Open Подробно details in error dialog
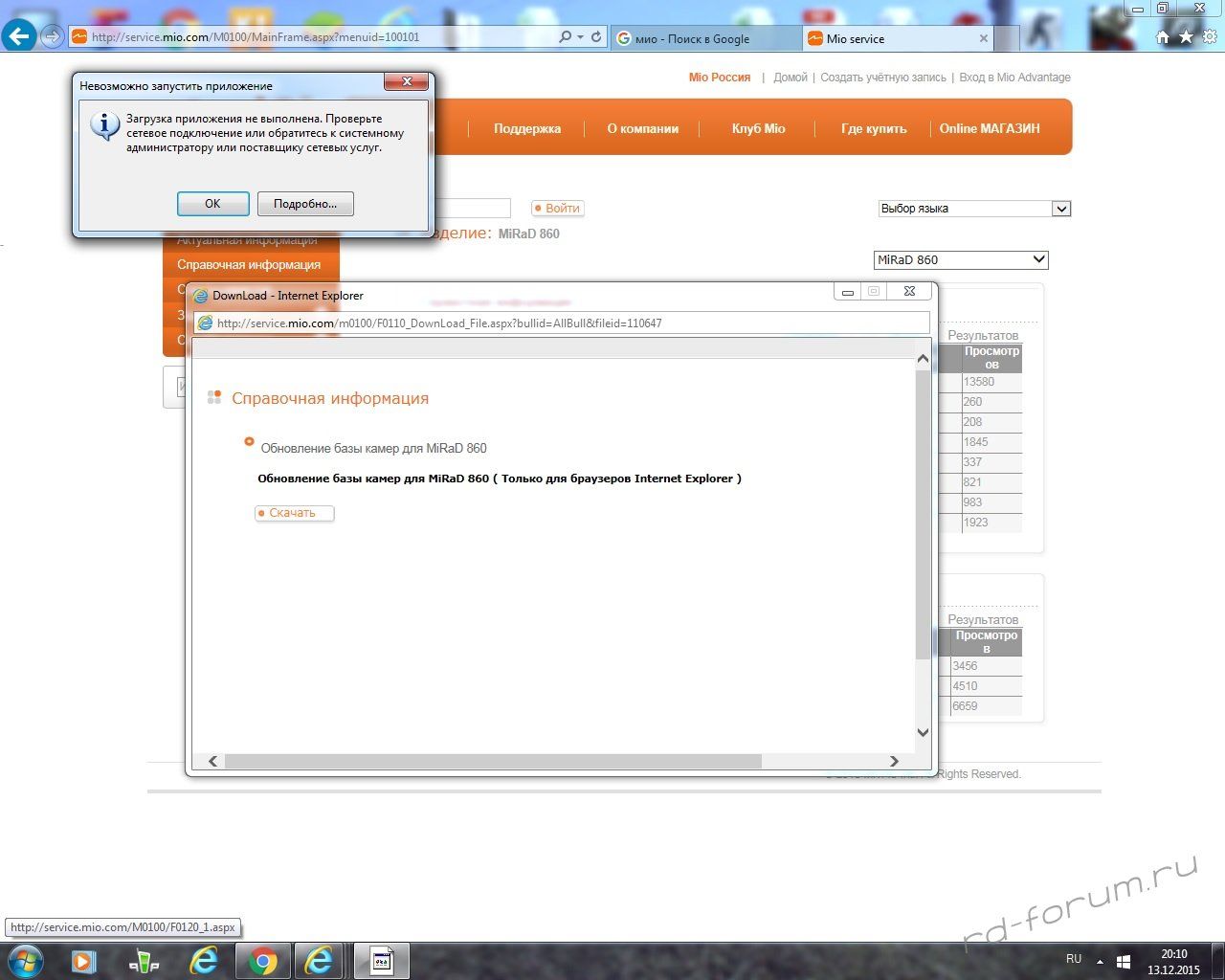1225x980 pixels. click(x=305, y=204)
